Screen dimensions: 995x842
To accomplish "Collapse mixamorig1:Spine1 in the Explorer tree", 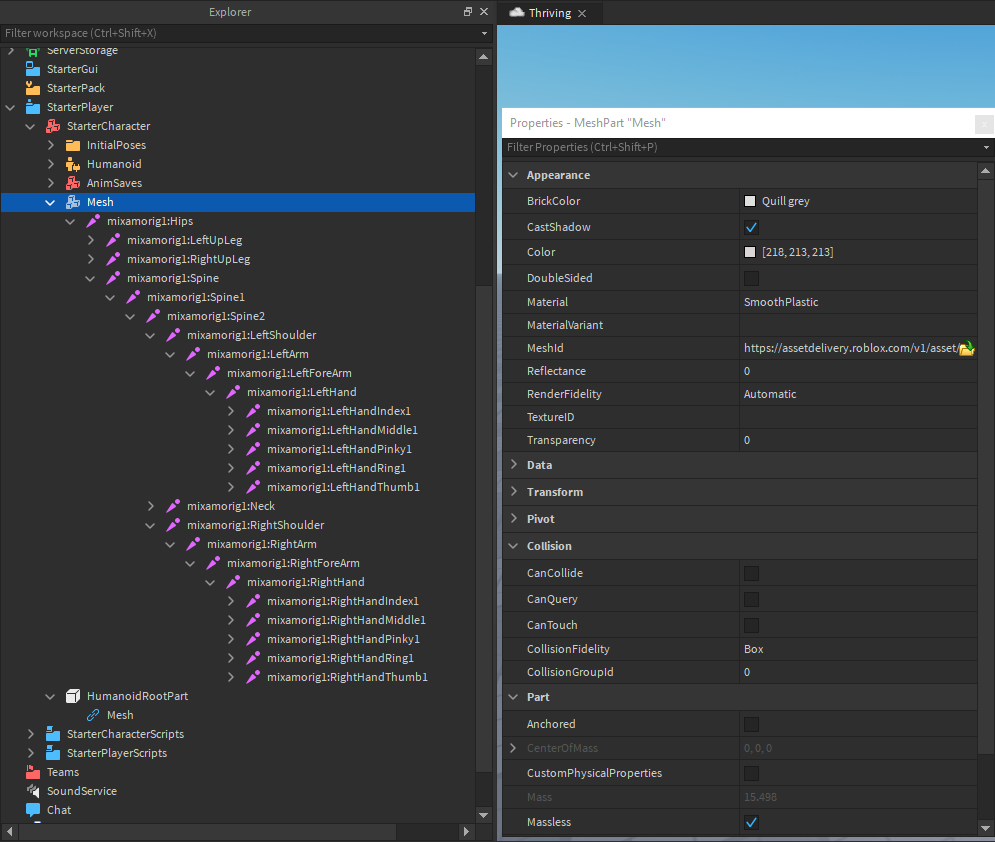I will (110, 296).
